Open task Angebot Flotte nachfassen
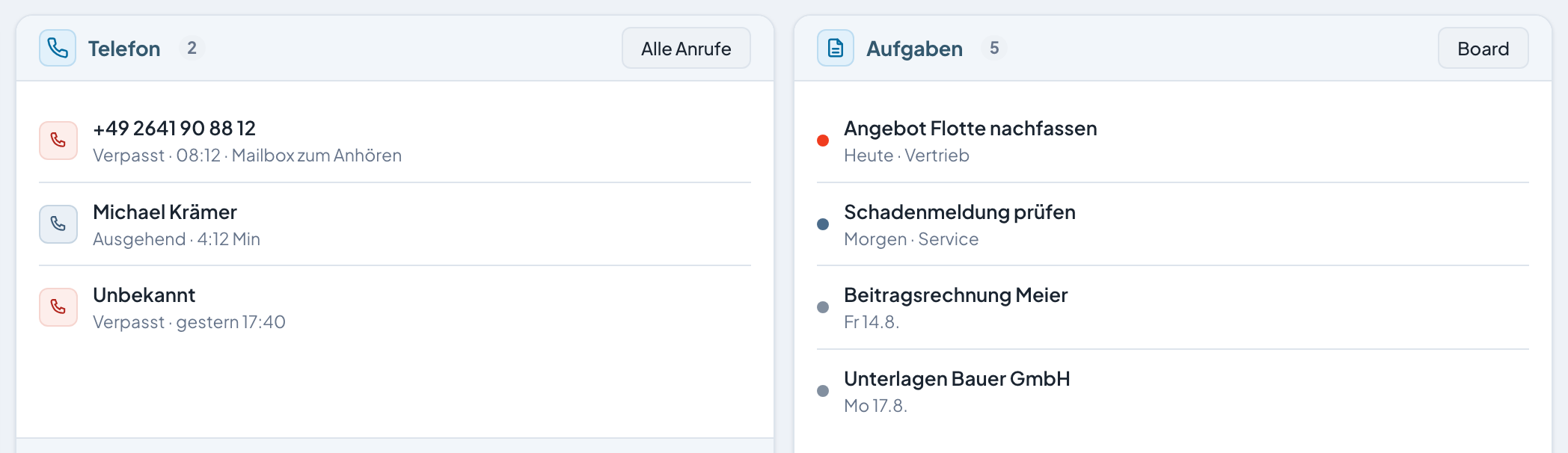1568x453 pixels. coord(970,129)
